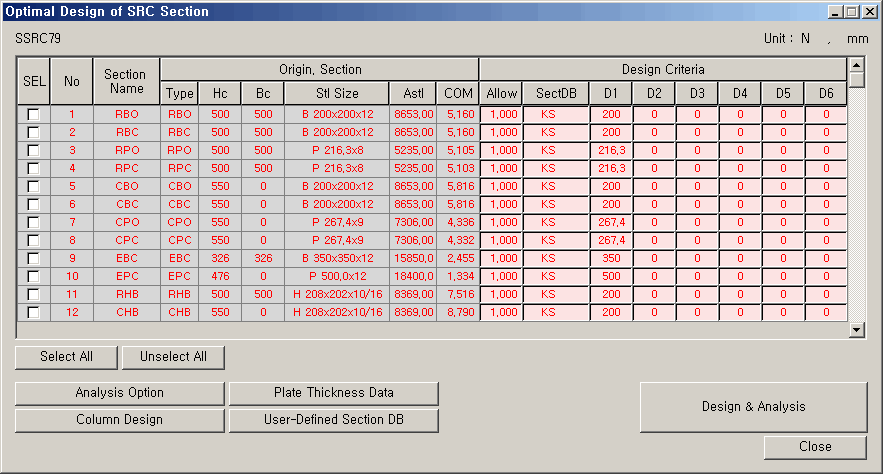
Task: Tick the checkbox for row 5 CBO
Action: [33, 187]
